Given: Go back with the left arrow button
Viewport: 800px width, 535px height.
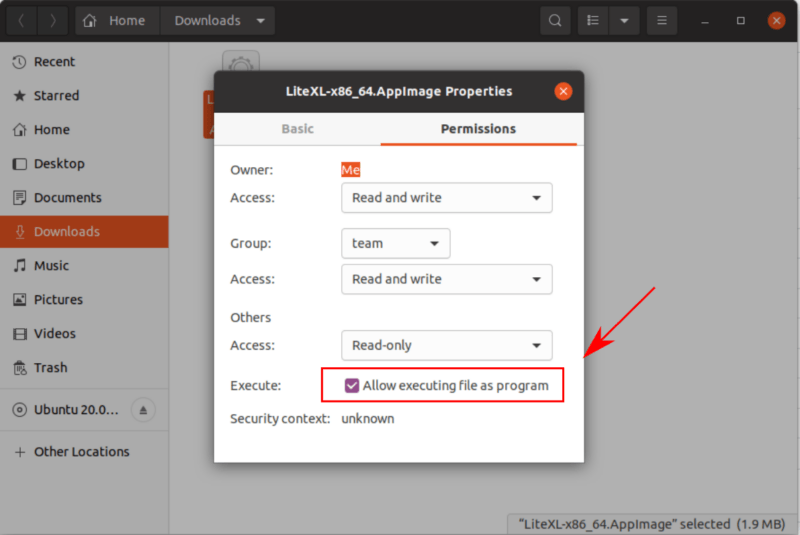Looking at the screenshot, I should pos(20,20).
